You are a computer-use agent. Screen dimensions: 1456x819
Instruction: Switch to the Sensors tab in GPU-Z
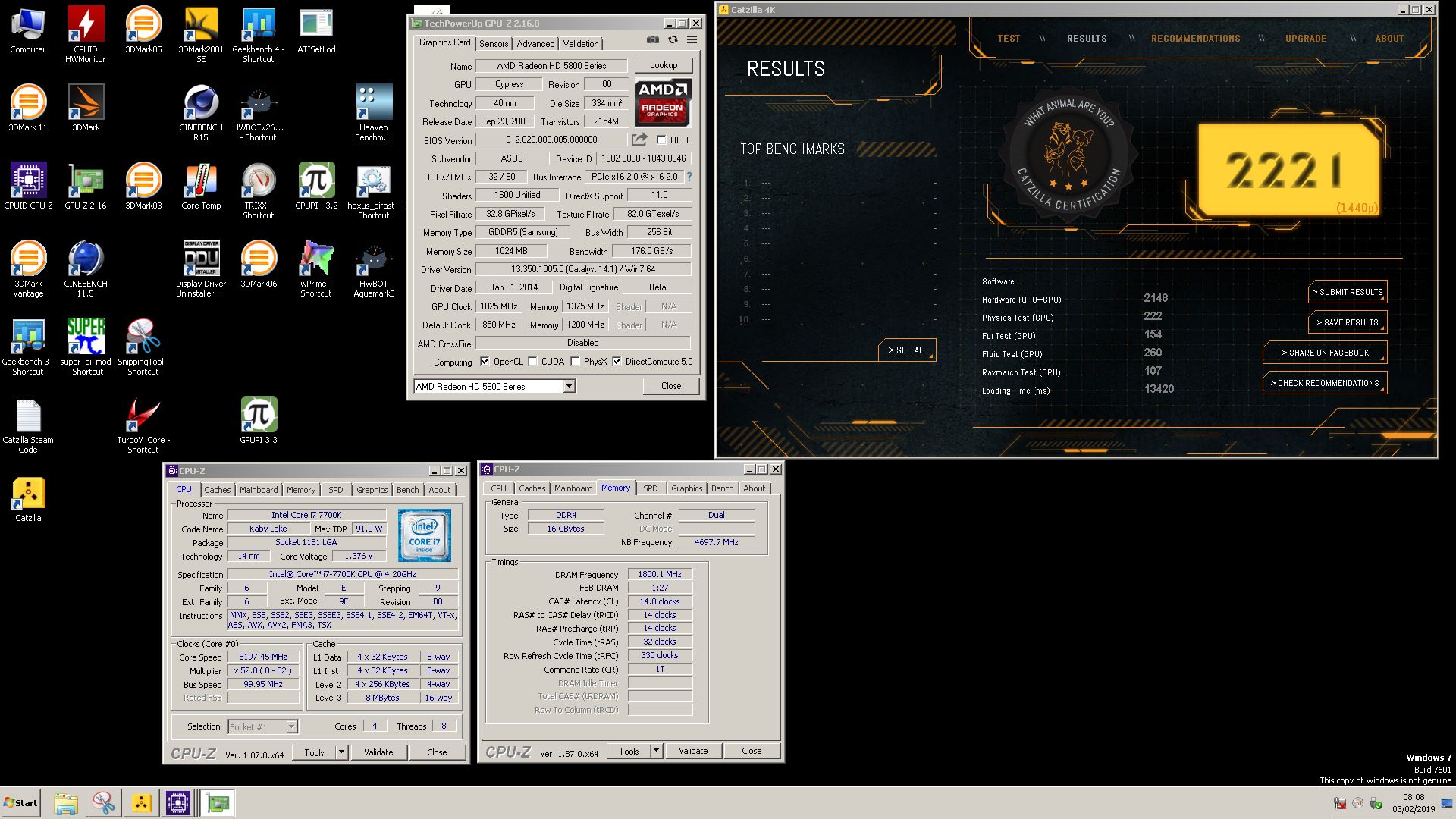pyautogui.click(x=494, y=44)
